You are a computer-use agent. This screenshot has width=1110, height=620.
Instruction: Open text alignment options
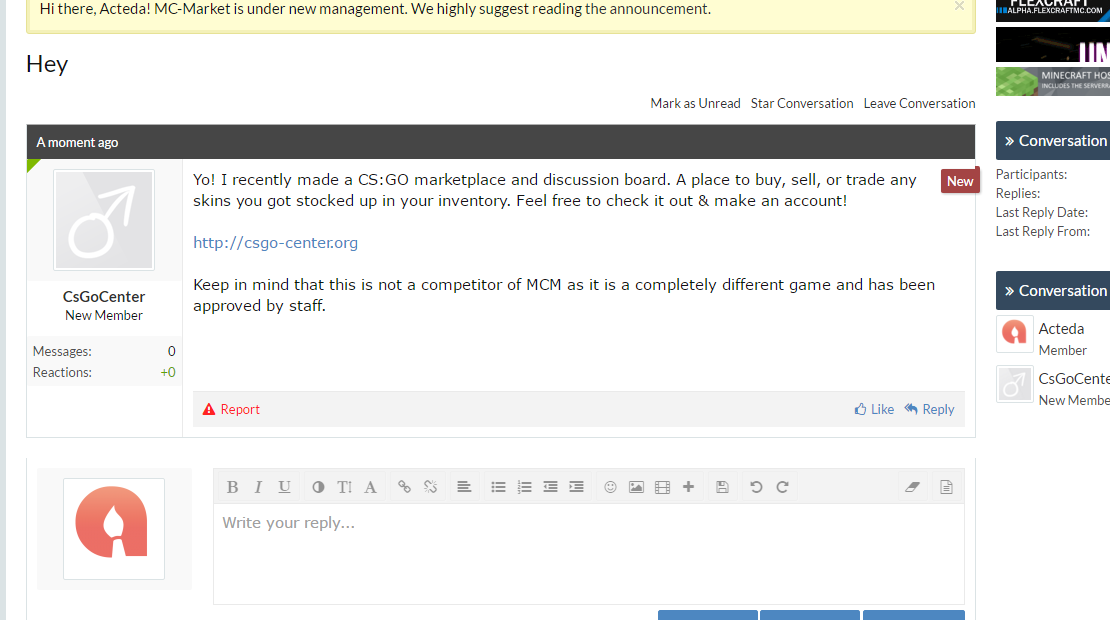point(464,487)
